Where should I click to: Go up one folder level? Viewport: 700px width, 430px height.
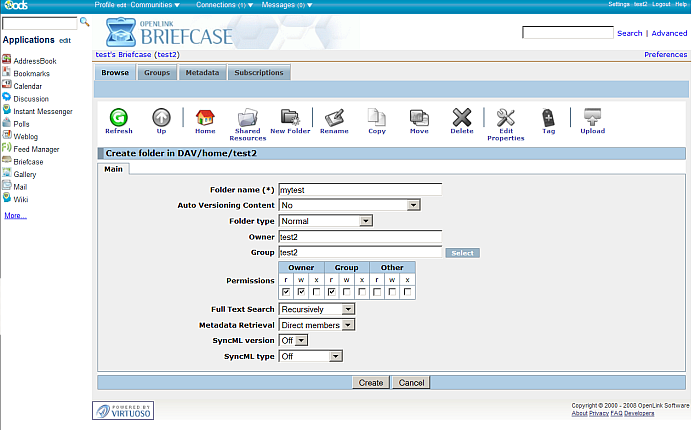tap(161, 118)
